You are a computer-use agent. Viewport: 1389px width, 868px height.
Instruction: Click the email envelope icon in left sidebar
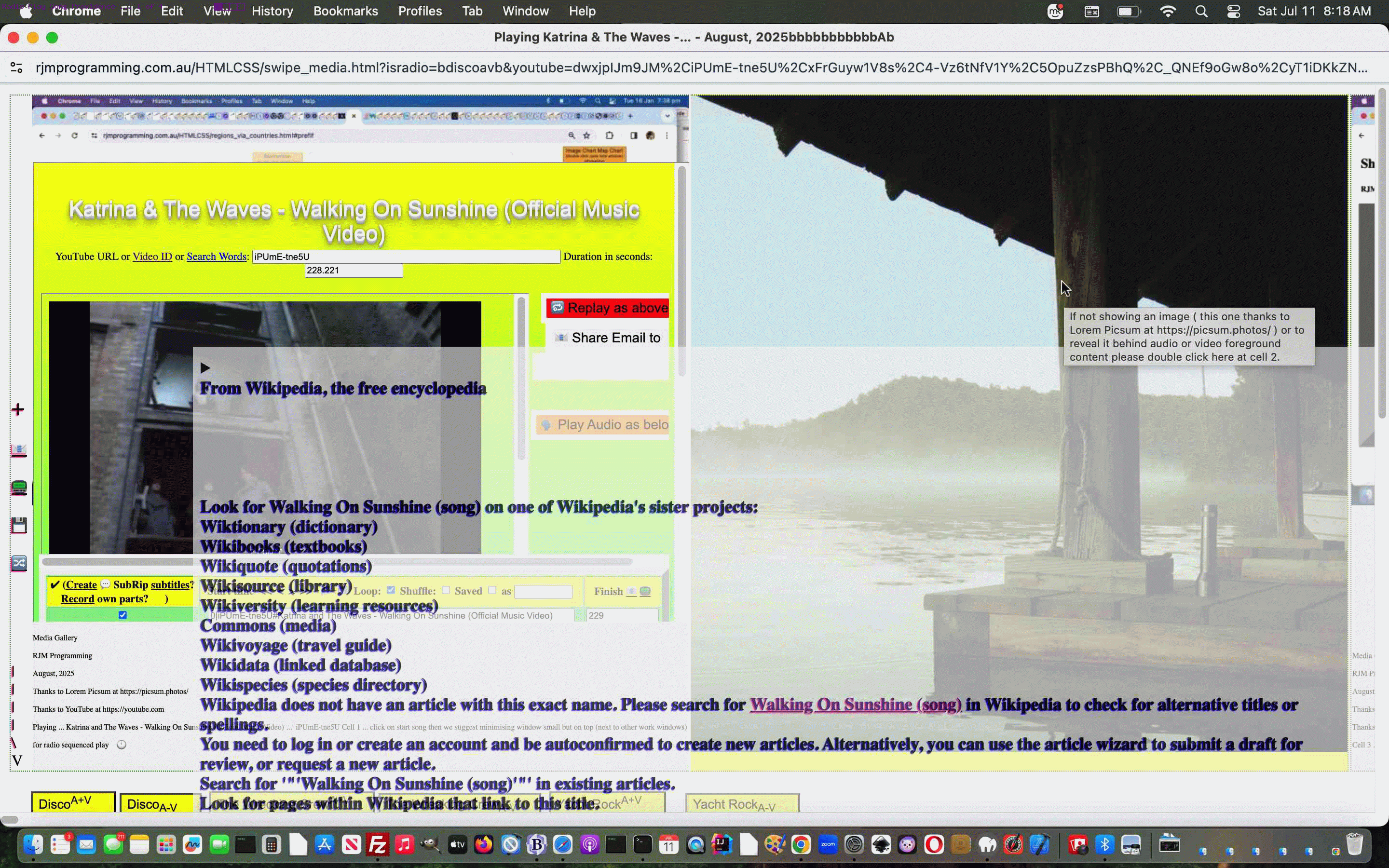click(x=18, y=450)
